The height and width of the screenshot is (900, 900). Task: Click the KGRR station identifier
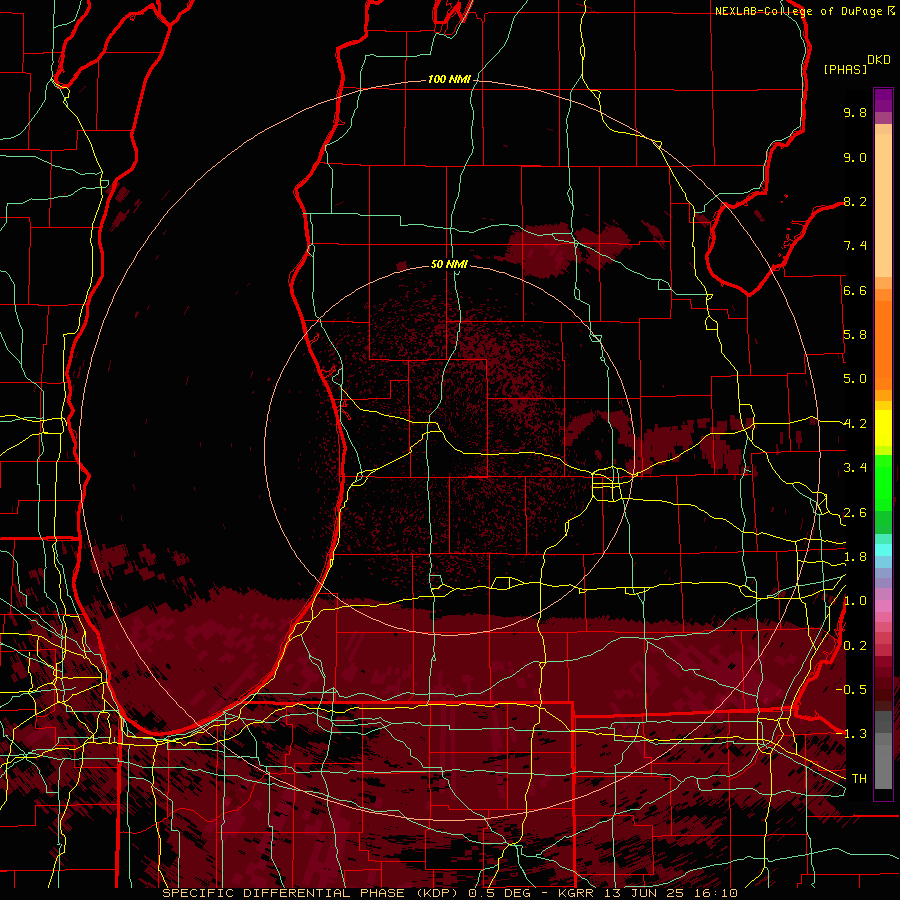pyautogui.click(x=577, y=893)
